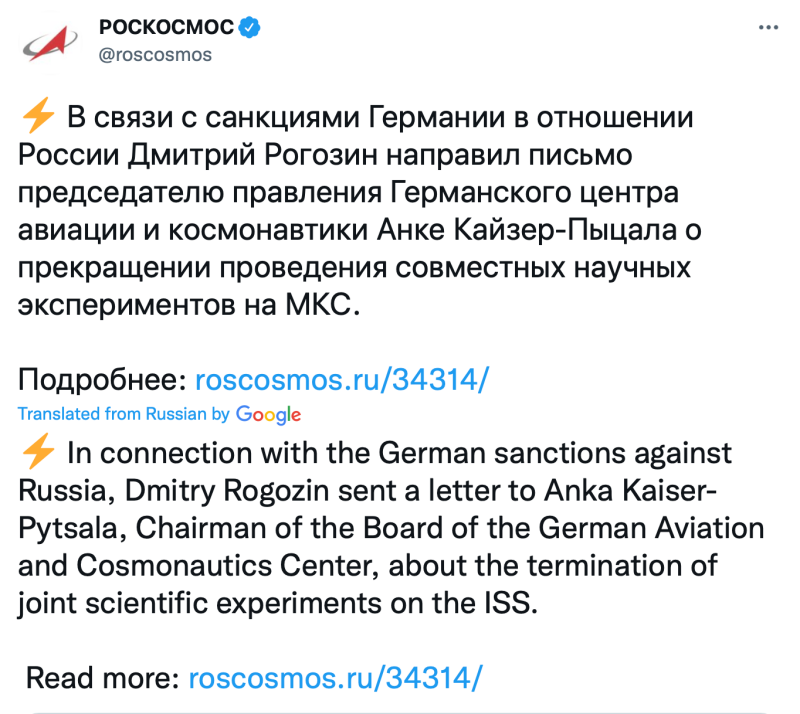Screen dimensions: 800x714
Task: Click the lightning emoji in the Russian text
Action: pos(37,119)
